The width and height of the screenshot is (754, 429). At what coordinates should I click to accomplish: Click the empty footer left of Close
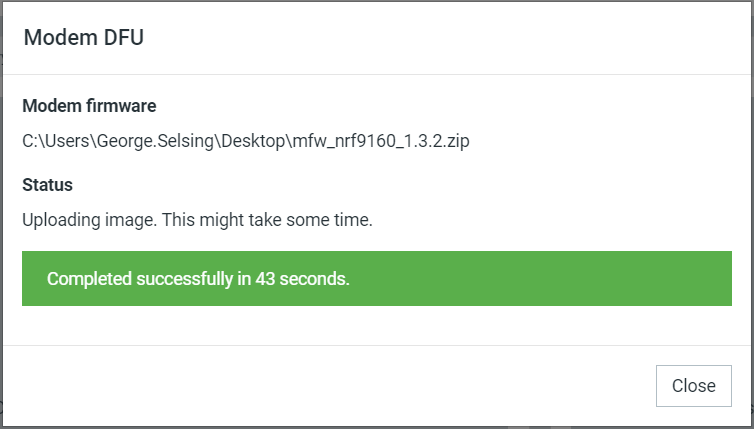[327, 386]
